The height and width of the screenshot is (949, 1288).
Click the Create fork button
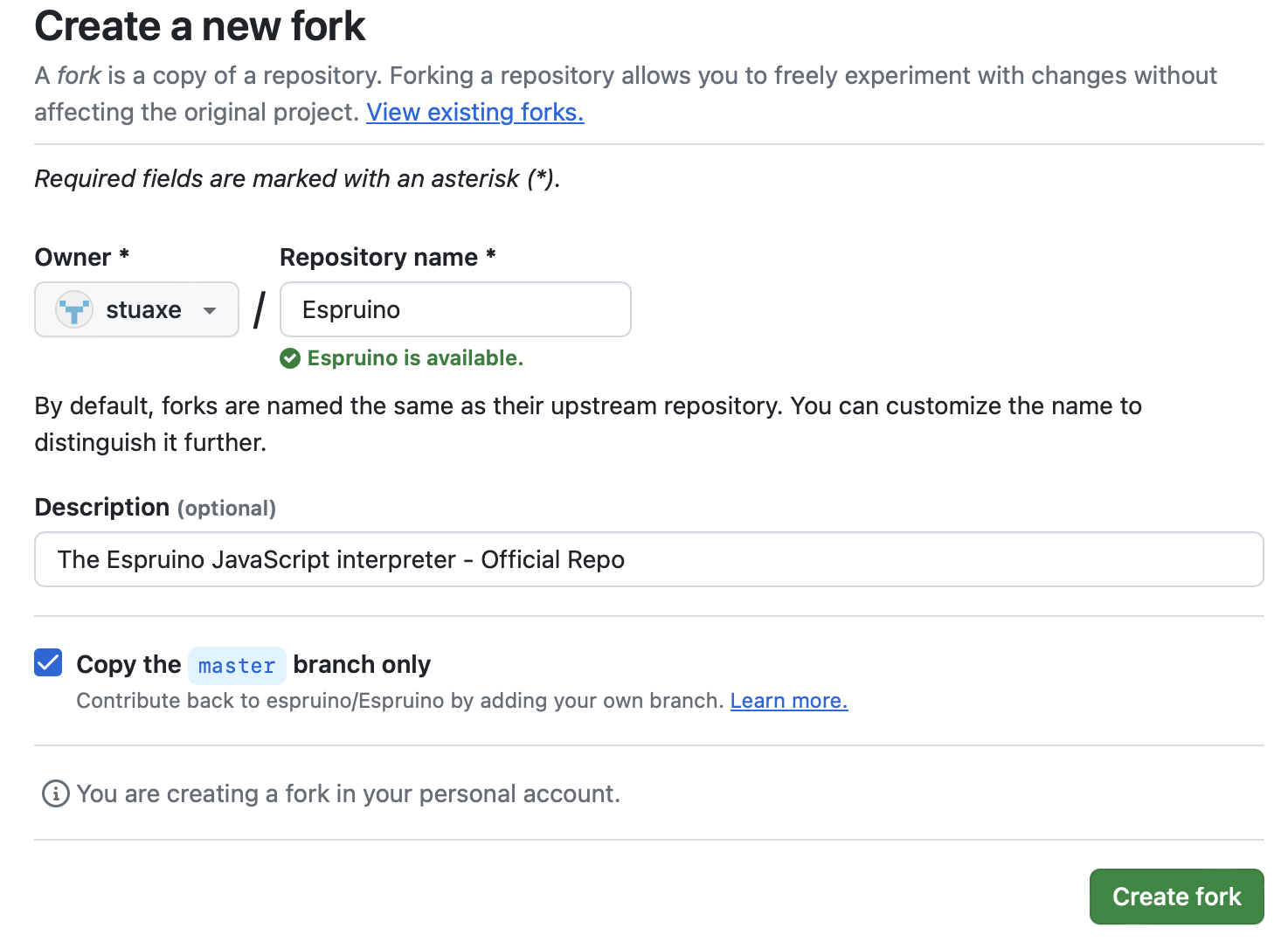1176,897
